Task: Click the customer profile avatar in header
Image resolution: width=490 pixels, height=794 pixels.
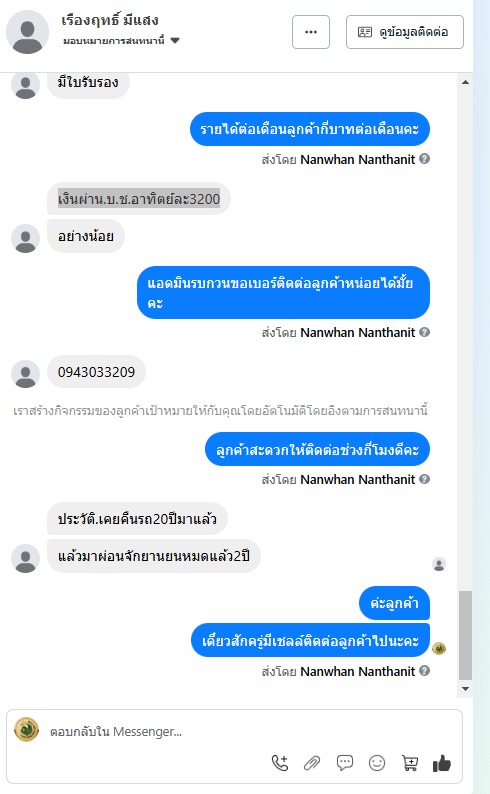Action: (x=27, y=32)
